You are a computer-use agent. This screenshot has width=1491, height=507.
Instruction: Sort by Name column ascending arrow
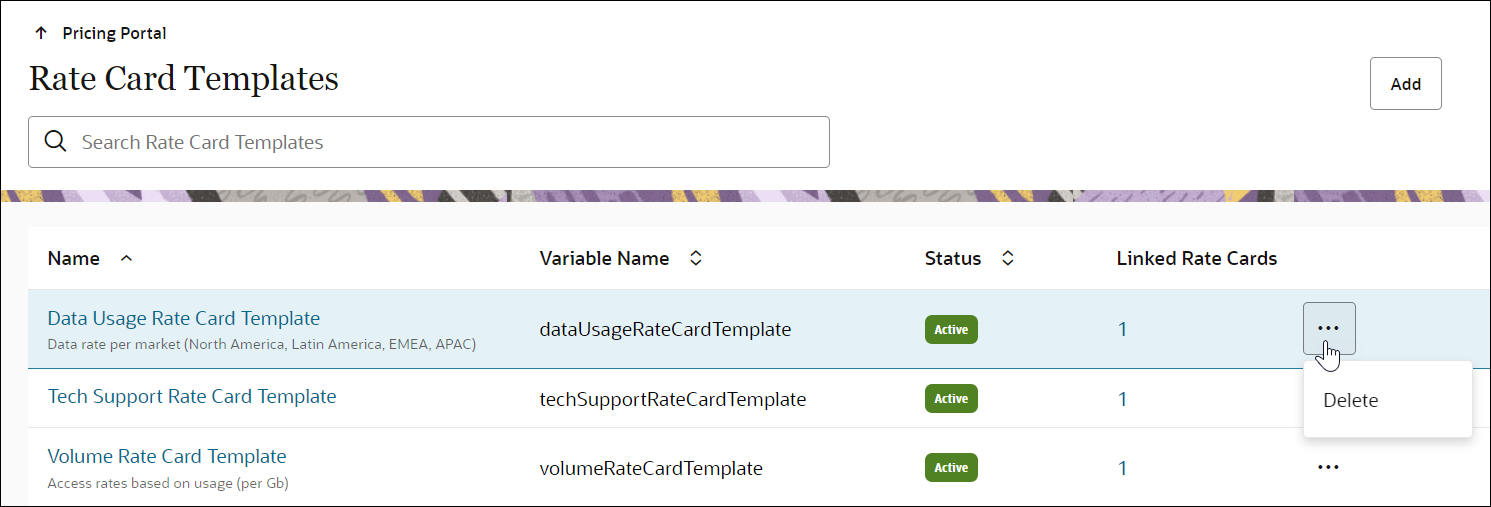pos(126,258)
